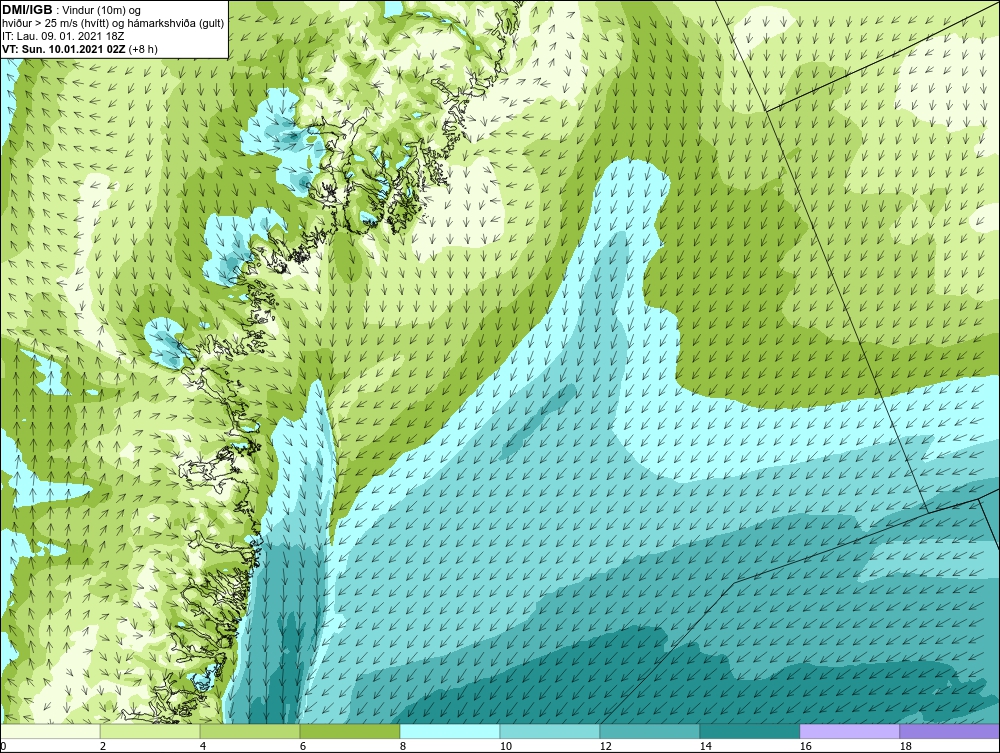This screenshot has width=1000, height=753.
Task: Click the 'IT: Lau. 09. 01. 2021 18Z' line
Action: 63,36
